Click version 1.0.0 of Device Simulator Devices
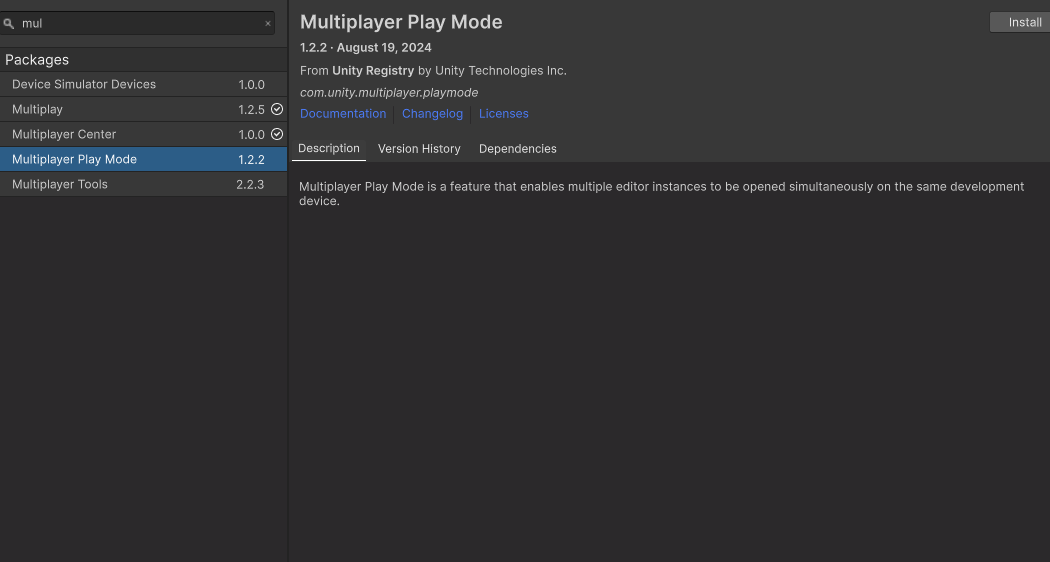1050x562 pixels. pyautogui.click(x=251, y=84)
